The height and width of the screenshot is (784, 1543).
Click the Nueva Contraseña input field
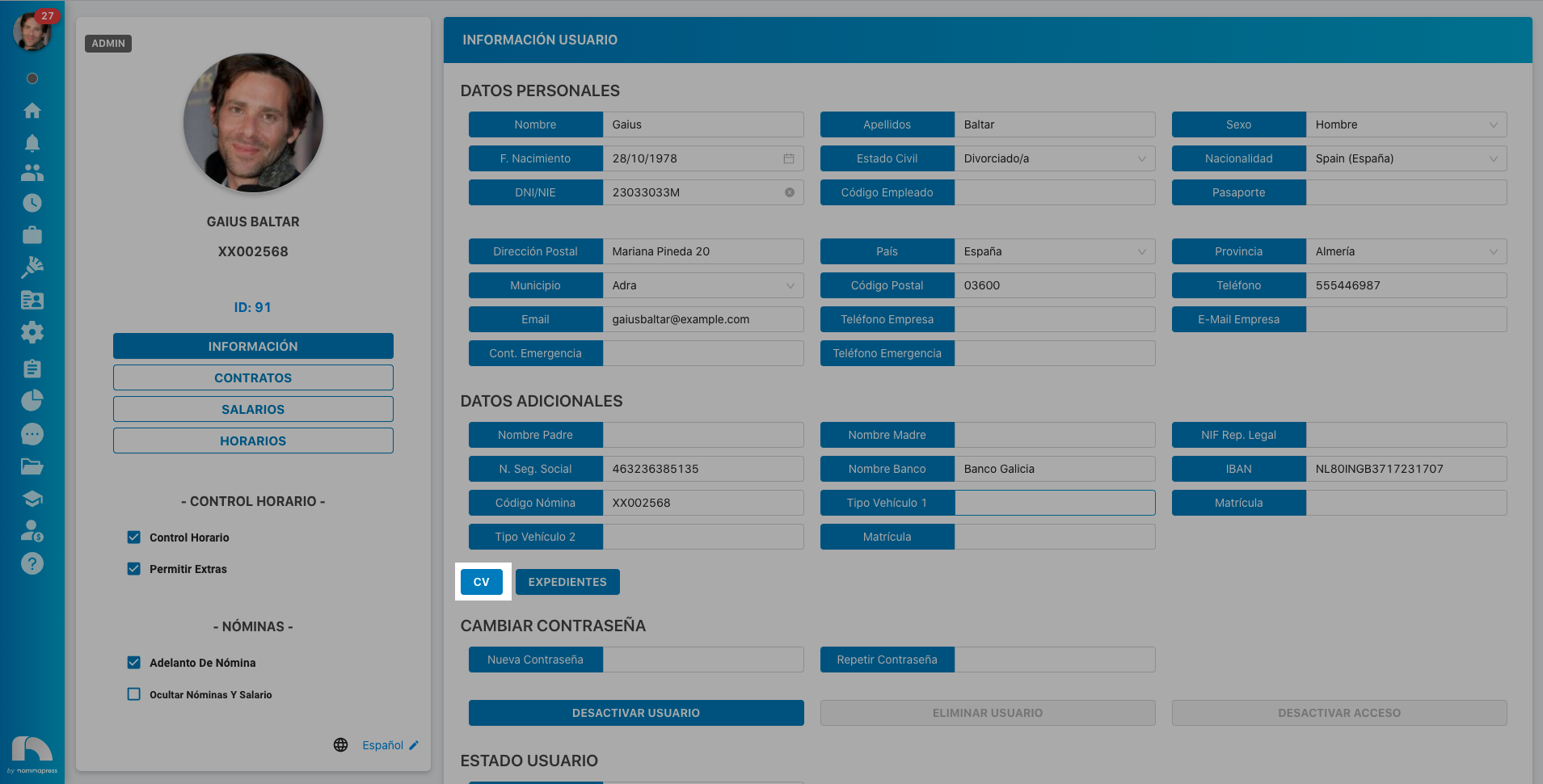703,660
